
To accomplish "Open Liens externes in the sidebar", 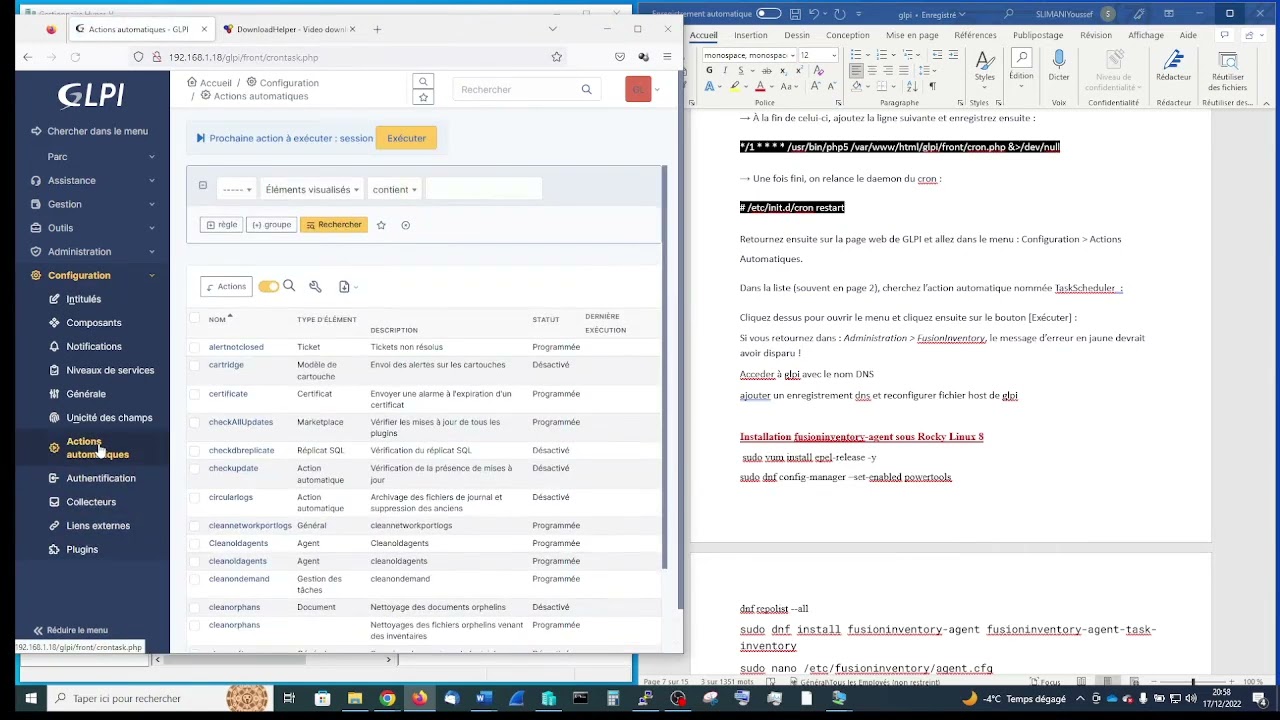I will (x=97, y=525).
